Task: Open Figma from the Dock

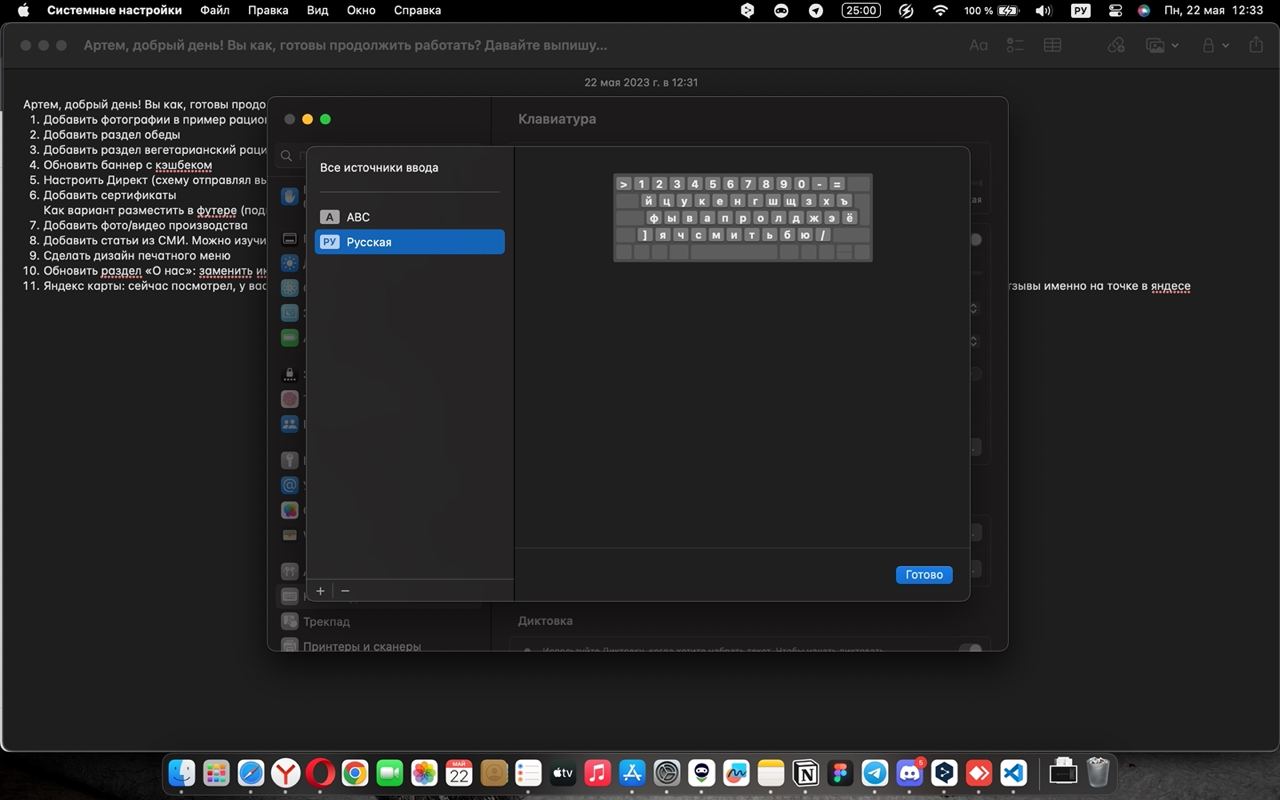Action: click(x=840, y=773)
